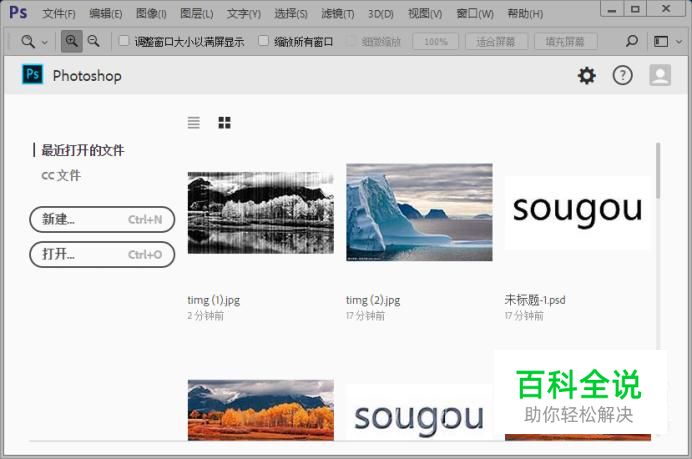Screen dimensions: 692x459
Task: Click the 未标题-1.psd file name
Action: click(535, 300)
